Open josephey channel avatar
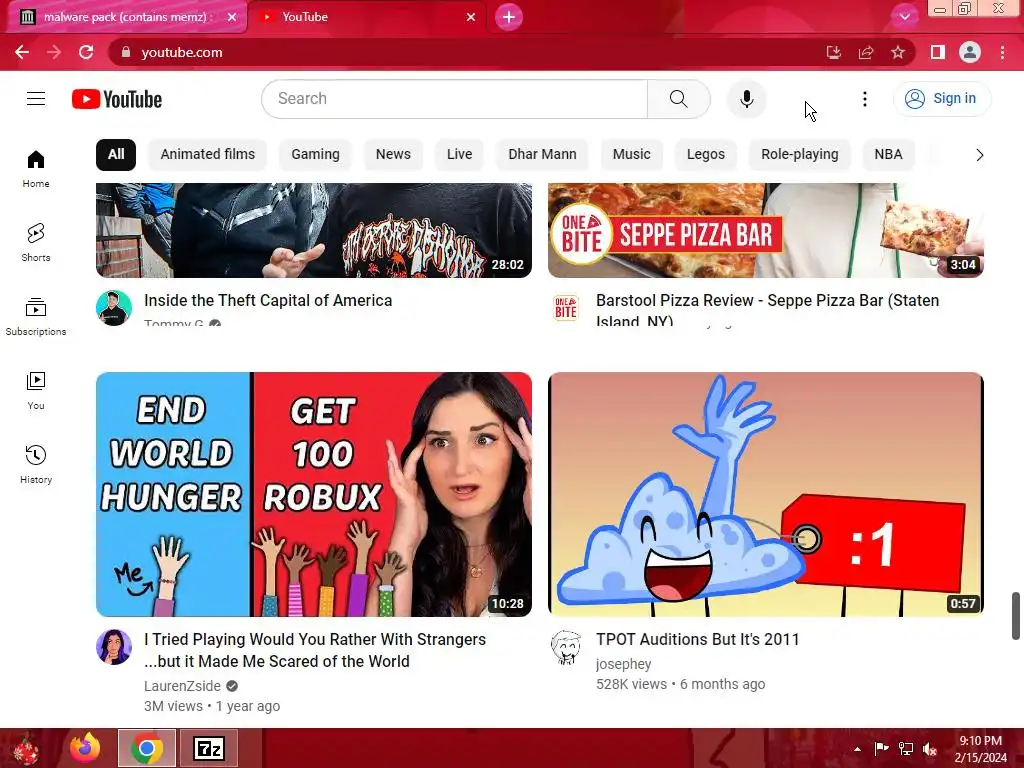The height and width of the screenshot is (768, 1024). click(566, 647)
